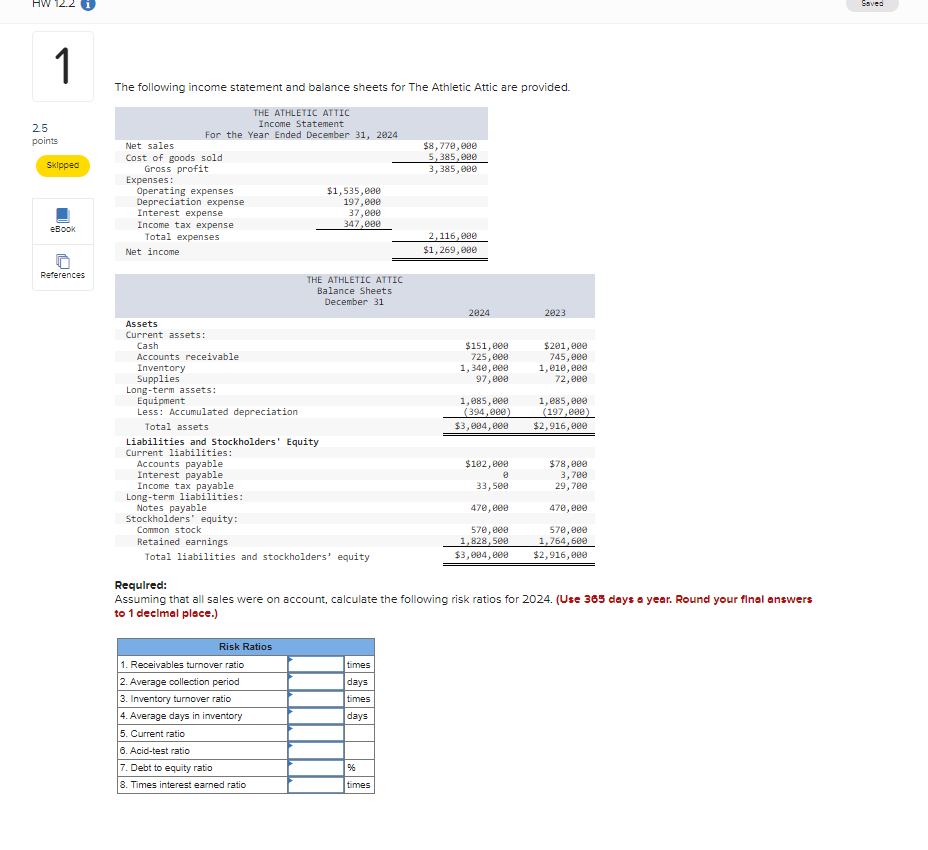Screen dimensions: 928x850
Task: Click the 2024 Retained earnings value 1,828,500
Action: click(484, 541)
